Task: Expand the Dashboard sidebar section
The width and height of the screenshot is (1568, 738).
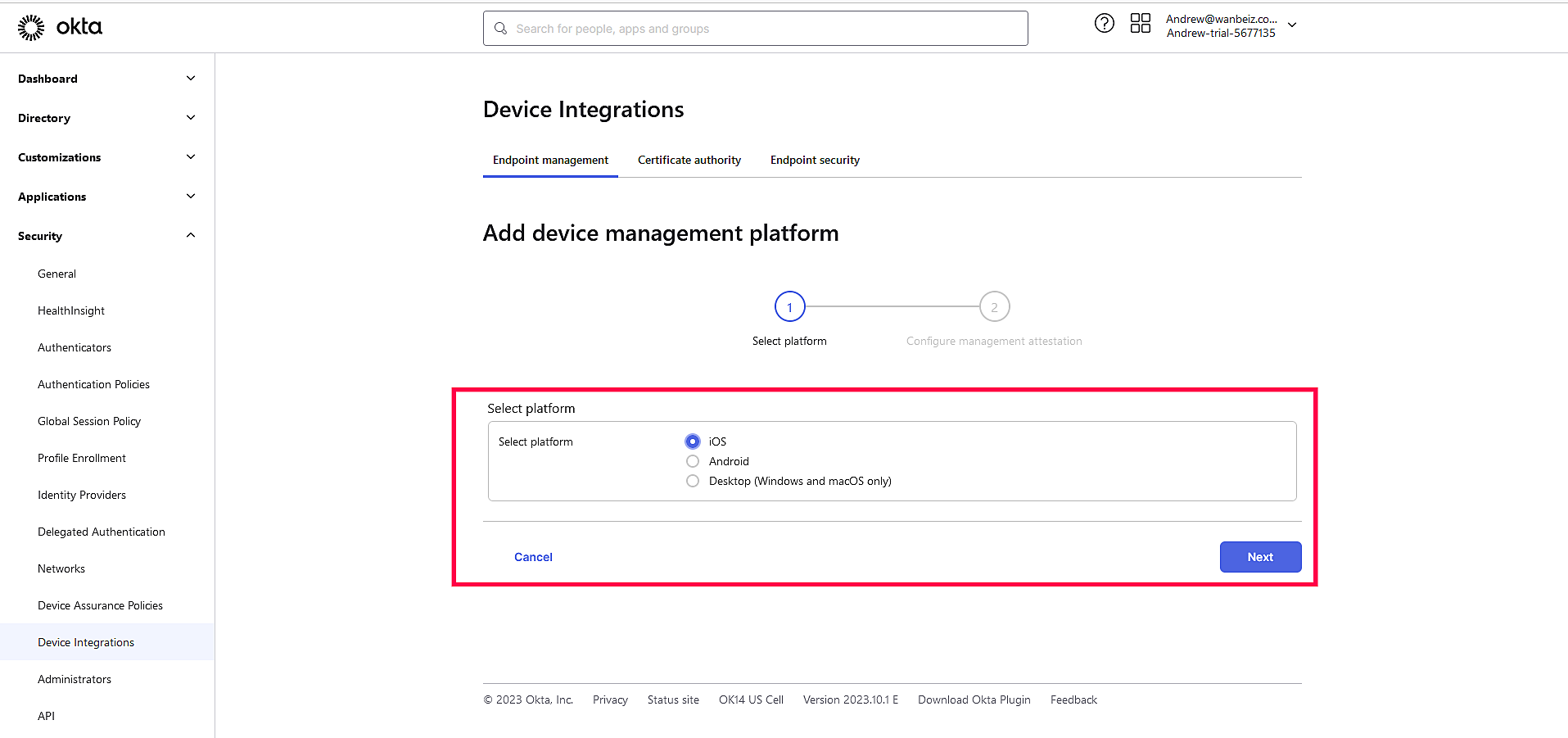Action: (x=190, y=79)
